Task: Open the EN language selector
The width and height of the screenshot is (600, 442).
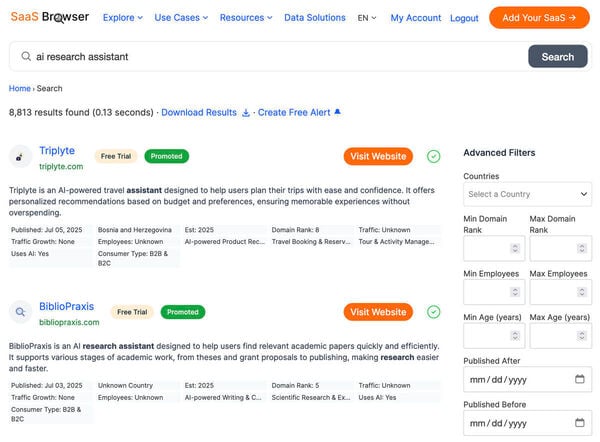Action: (x=367, y=18)
